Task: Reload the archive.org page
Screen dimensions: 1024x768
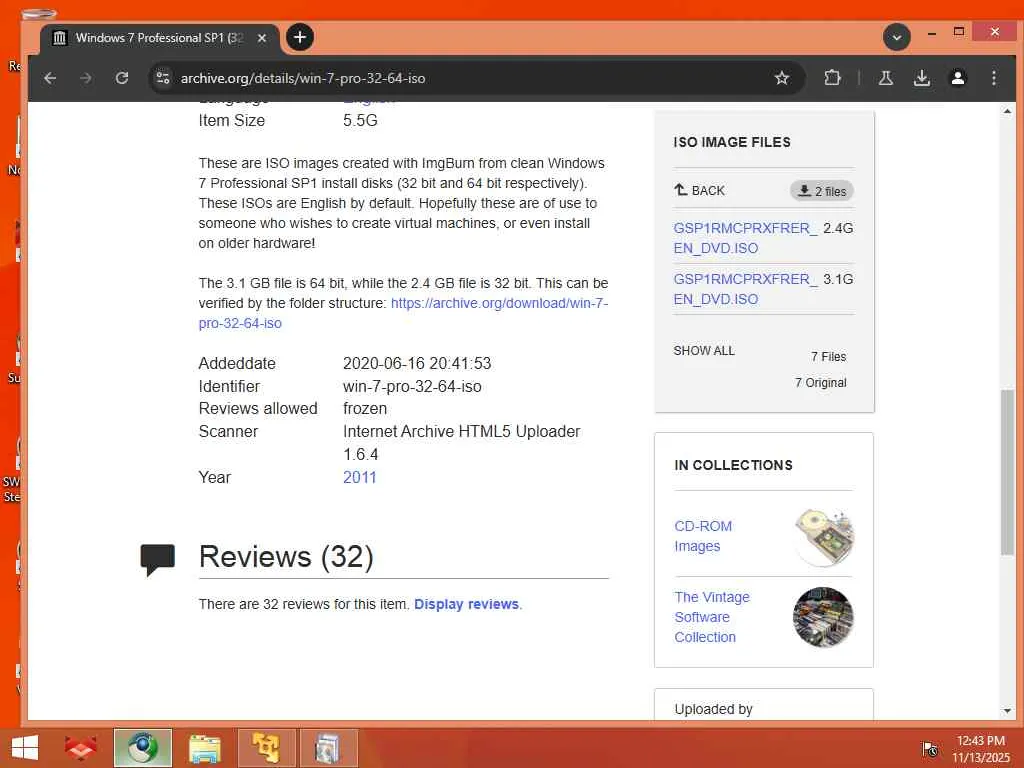Action: click(121, 78)
